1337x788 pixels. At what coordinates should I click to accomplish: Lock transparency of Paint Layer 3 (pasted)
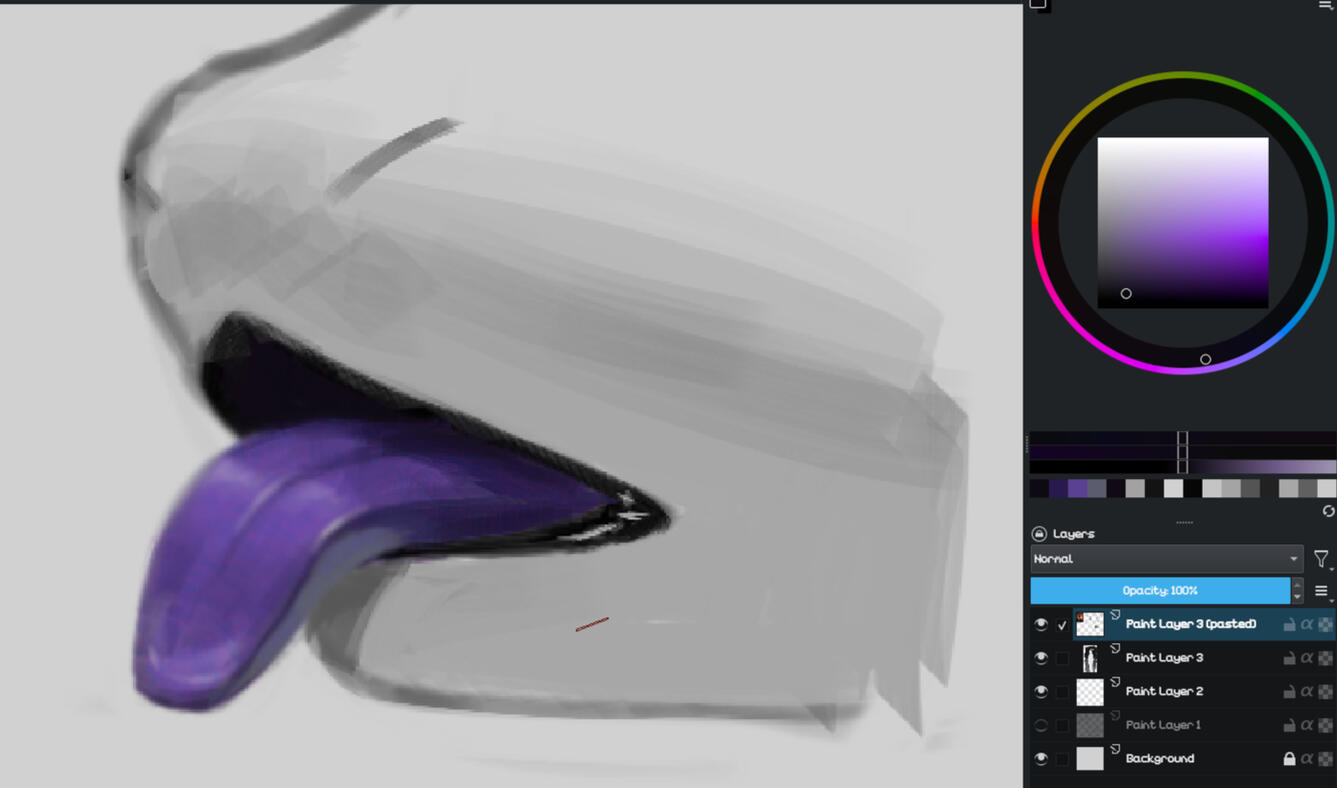click(1325, 624)
